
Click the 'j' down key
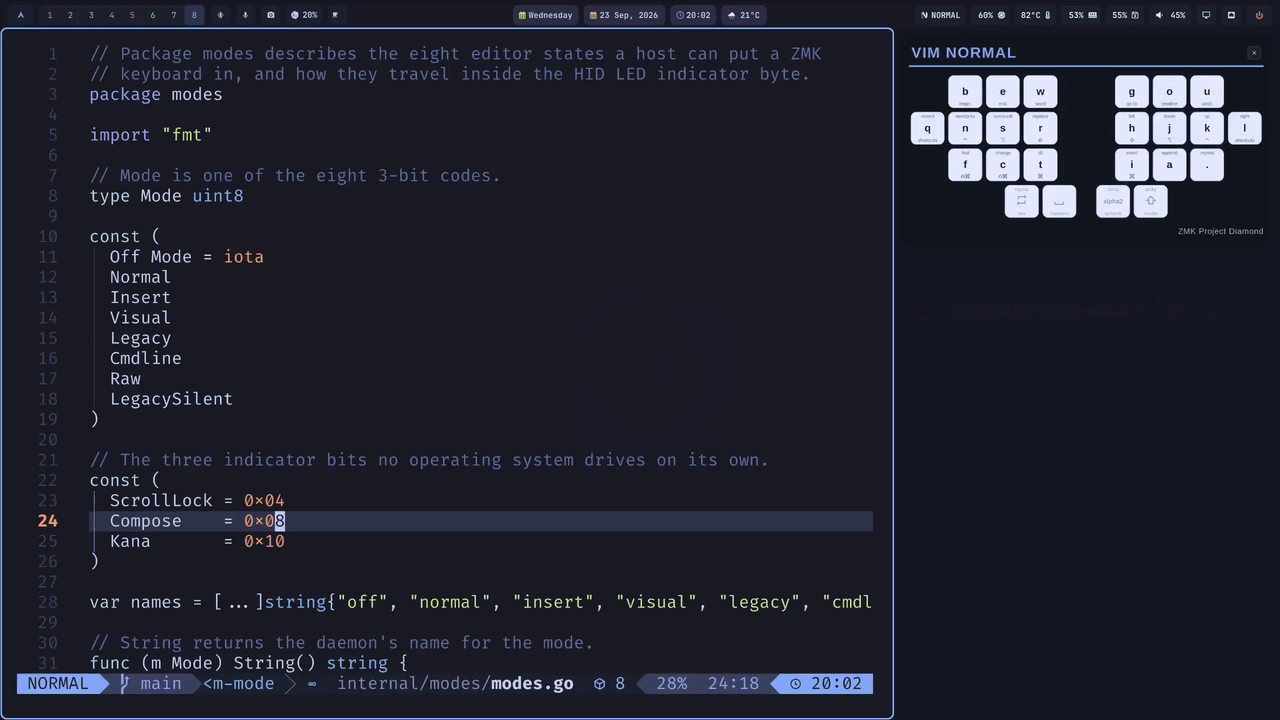pyautogui.click(x=1169, y=128)
